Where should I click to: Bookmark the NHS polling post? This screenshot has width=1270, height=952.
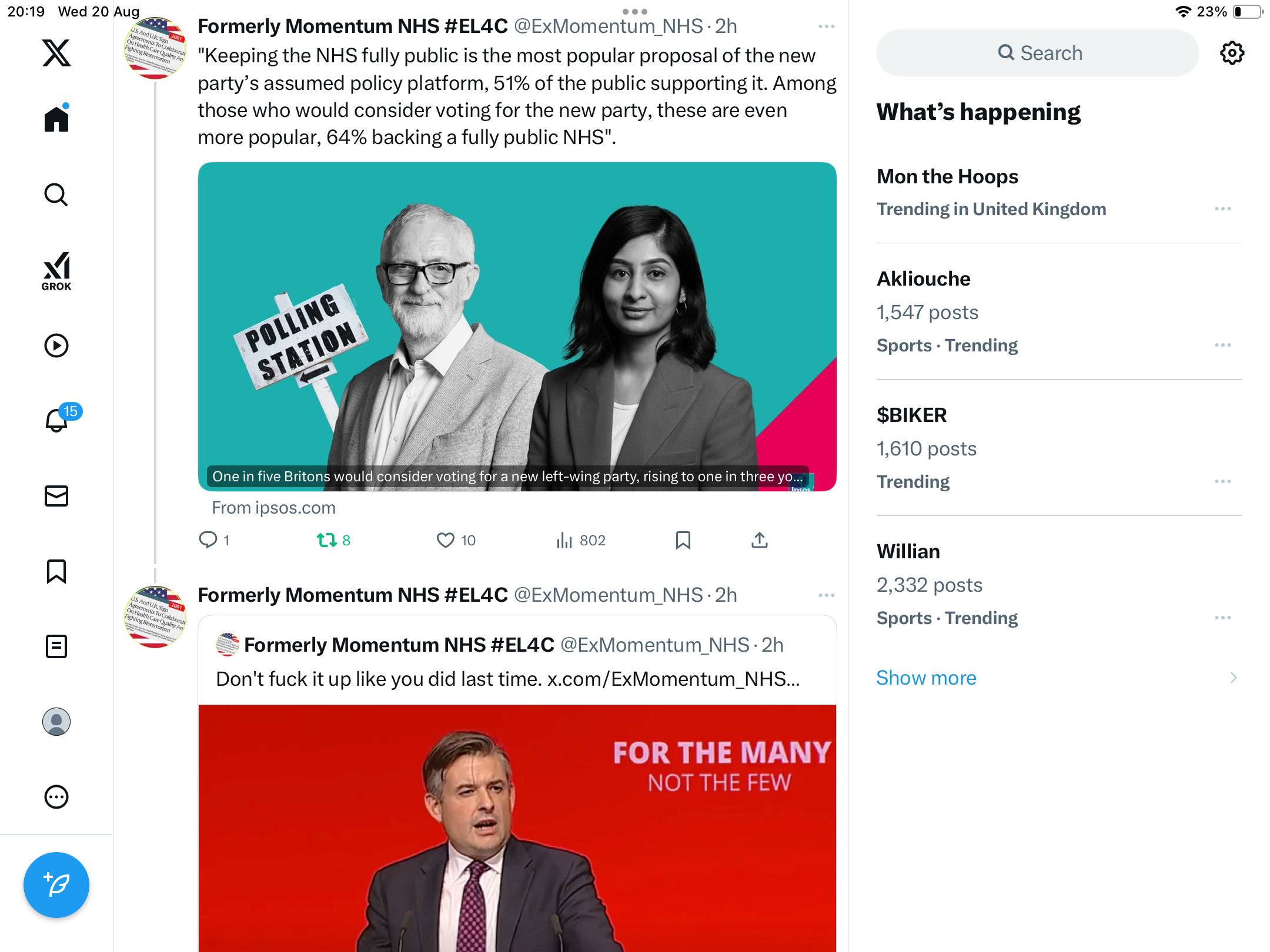[683, 540]
